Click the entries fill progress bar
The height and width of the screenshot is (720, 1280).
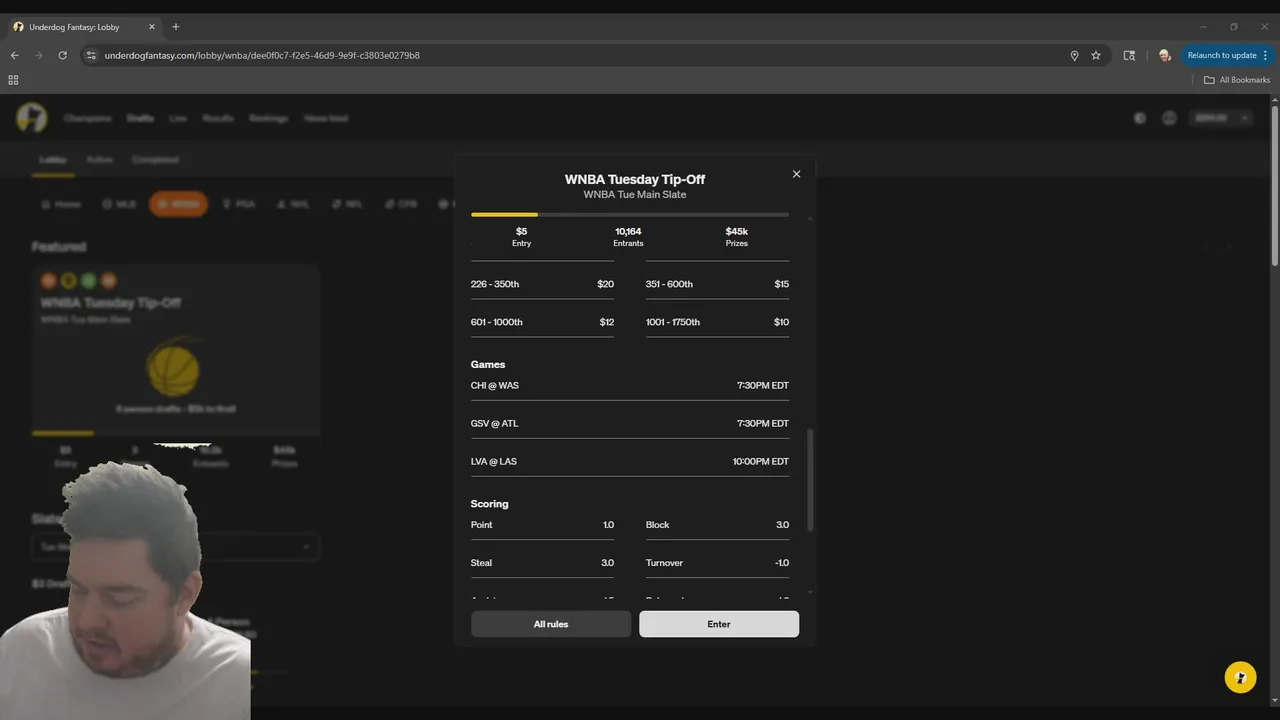click(630, 214)
